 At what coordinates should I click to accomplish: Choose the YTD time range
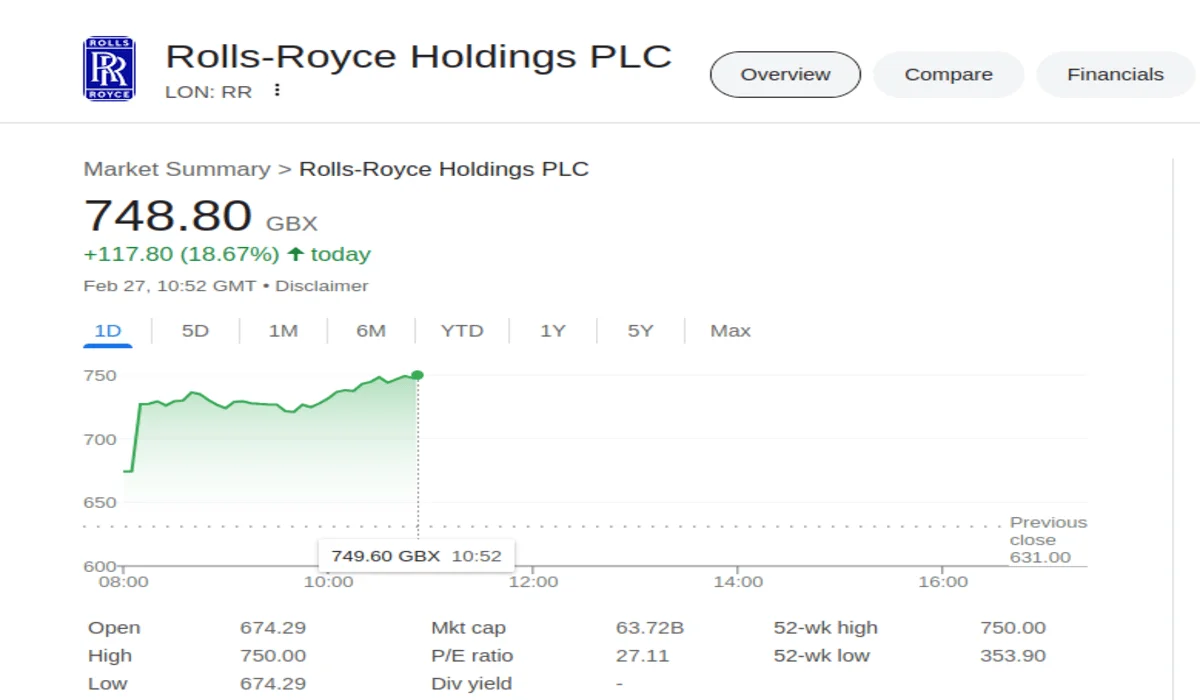click(x=462, y=331)
